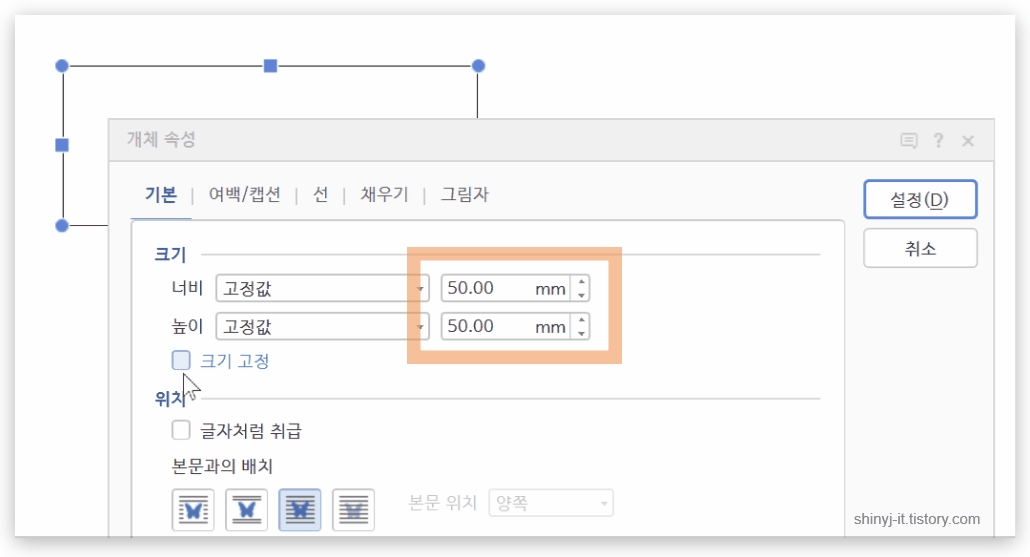The image size is (1030, 557).
Task: Open the dialog comment/note icon
Action: click(908, 141)
